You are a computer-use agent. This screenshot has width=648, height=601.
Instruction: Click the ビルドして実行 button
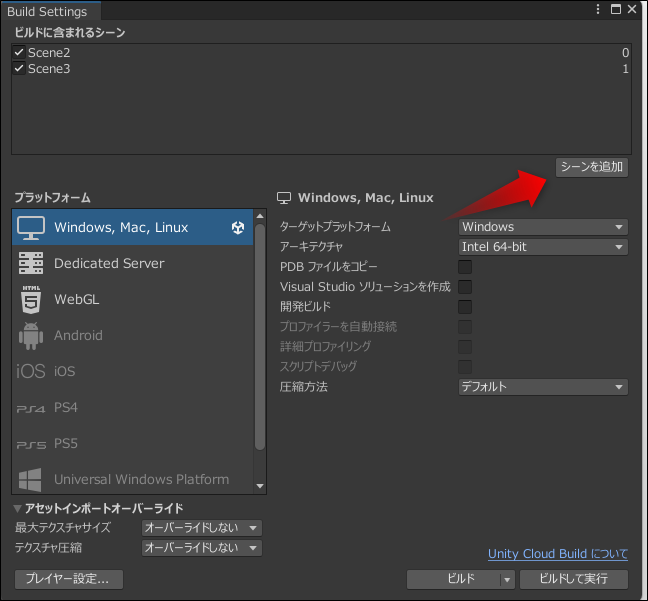[574, 580]
